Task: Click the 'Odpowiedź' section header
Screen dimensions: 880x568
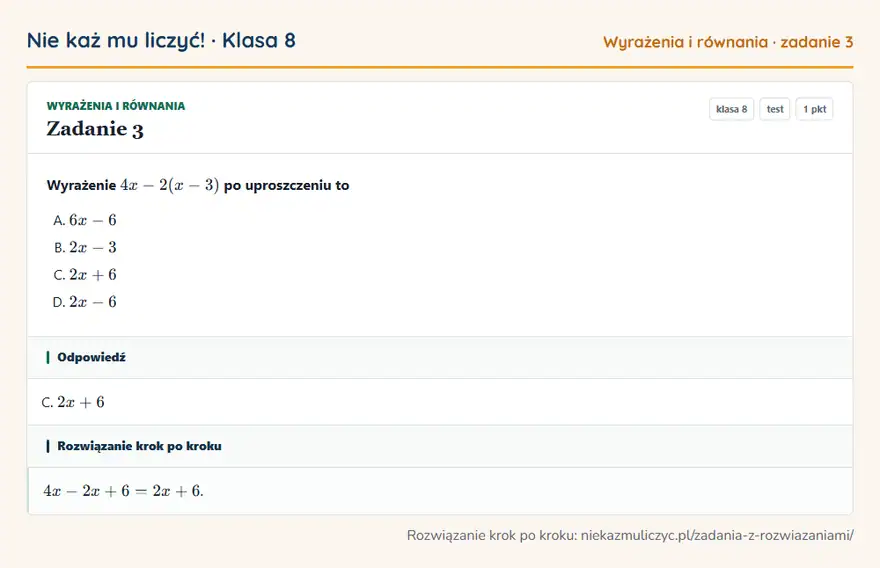Action: pos(440,358)
